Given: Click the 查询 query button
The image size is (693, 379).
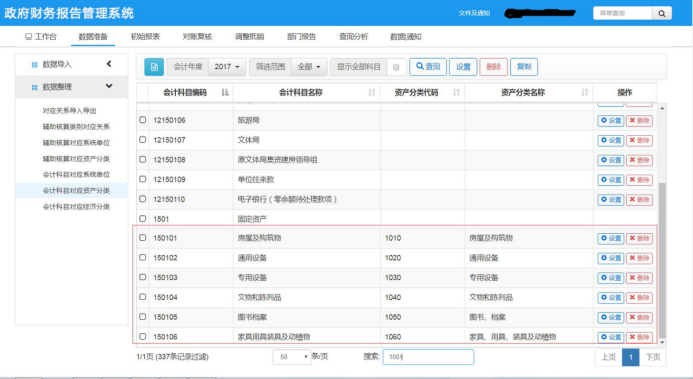Looking at the screenshot, I should tap(428, 67).
